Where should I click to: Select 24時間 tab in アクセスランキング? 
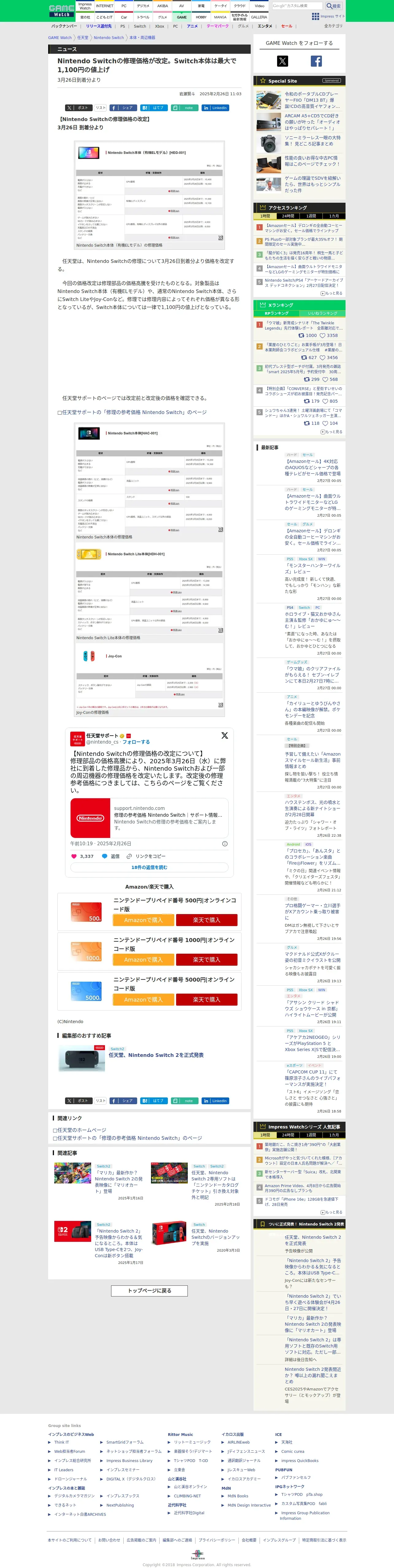click(288, 216)
